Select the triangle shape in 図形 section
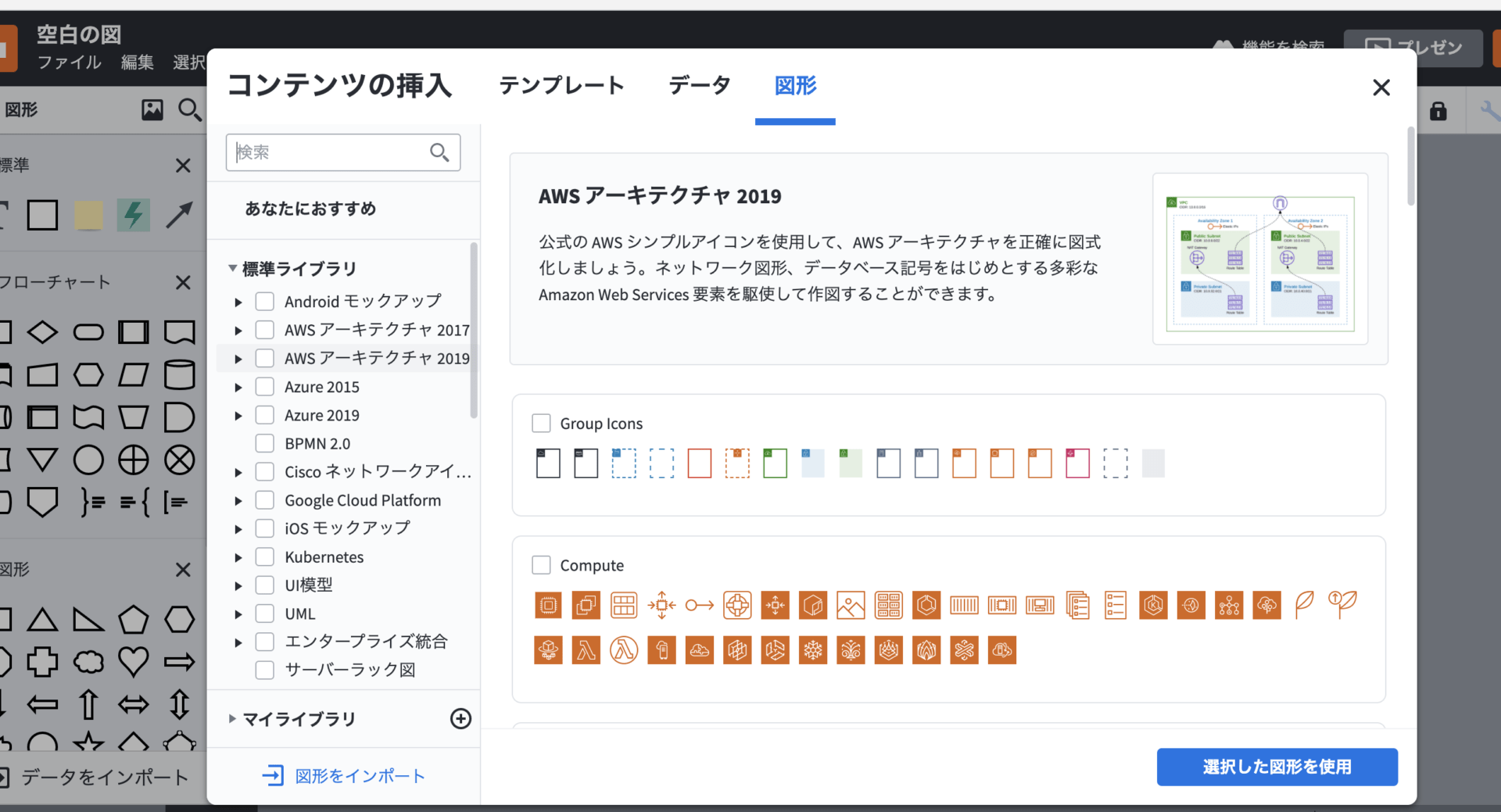The height and width of the screenshot is (812, 1501). coord(42,620)
